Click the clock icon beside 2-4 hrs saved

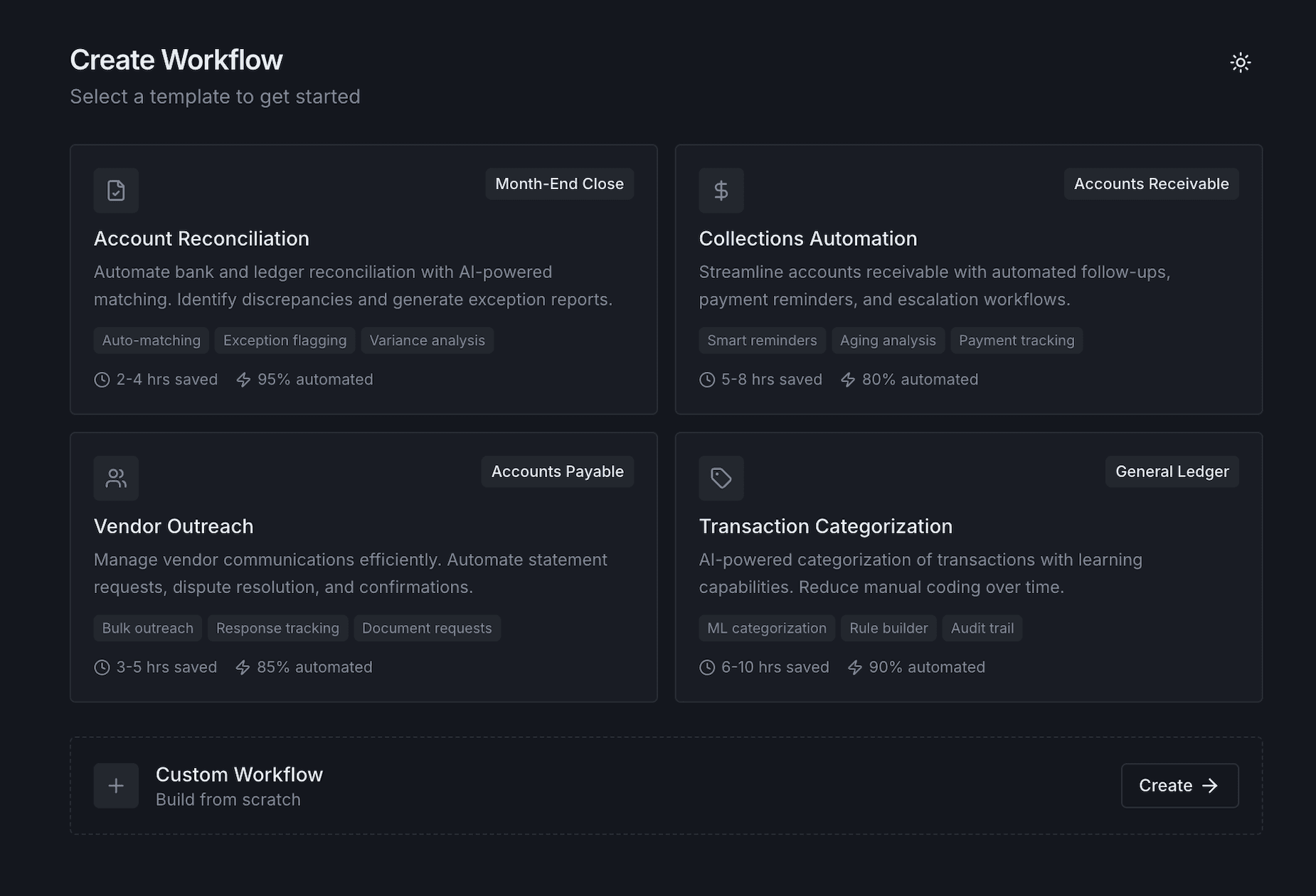102,380
